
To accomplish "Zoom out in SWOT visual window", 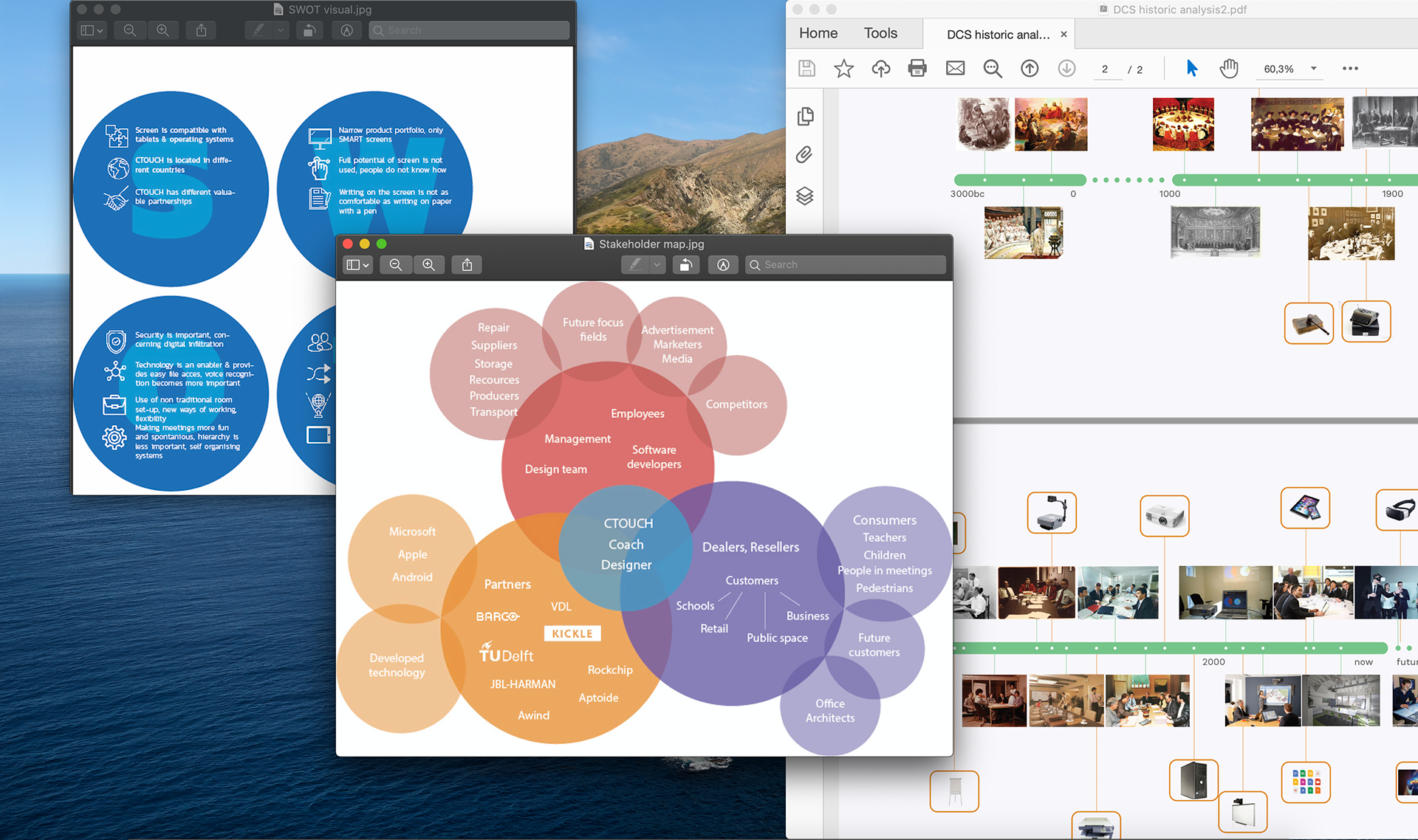I will tap(130, 30).
